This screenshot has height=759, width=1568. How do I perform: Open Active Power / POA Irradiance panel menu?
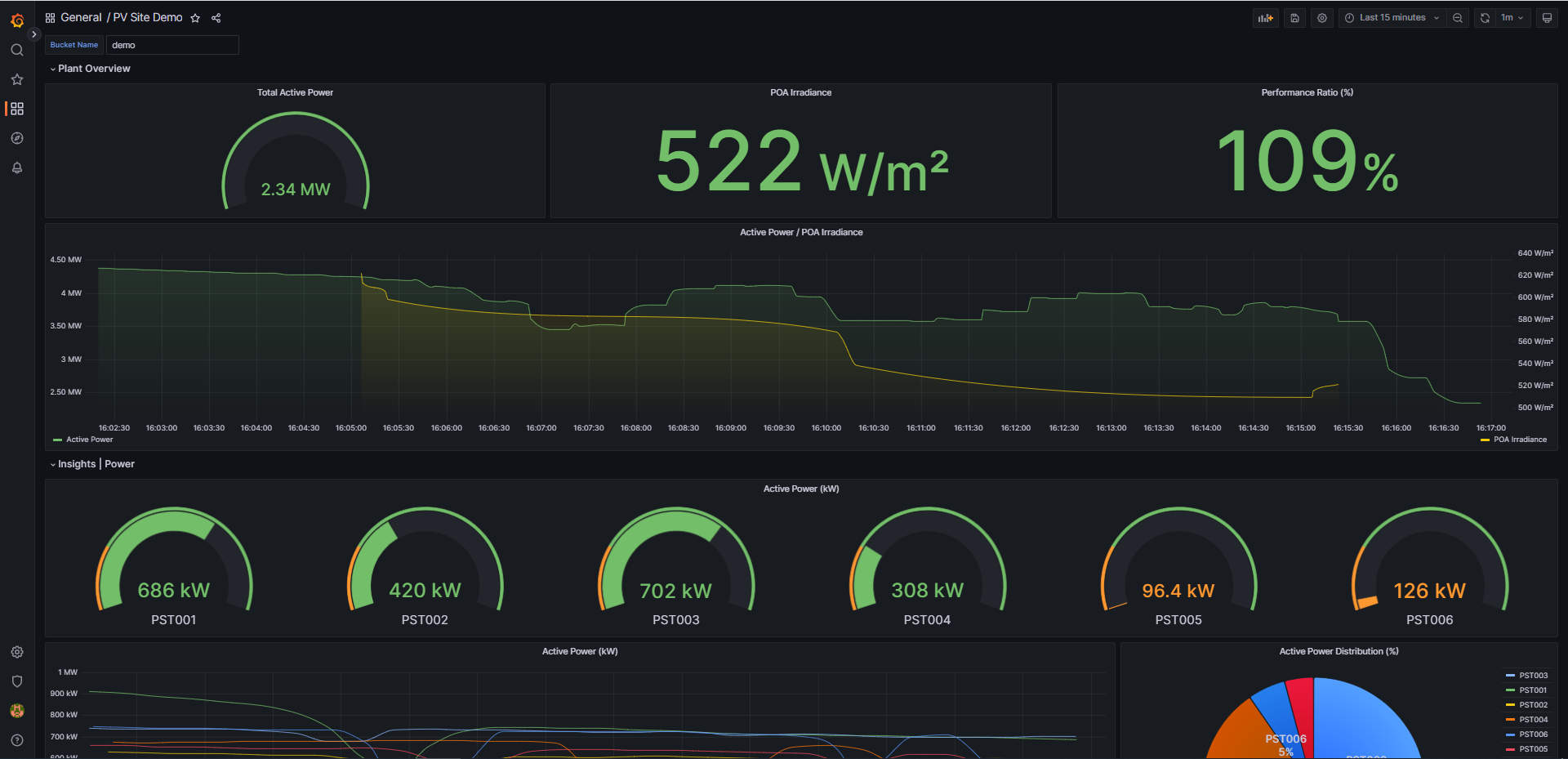pyautogui.click(x=801, y=232)
